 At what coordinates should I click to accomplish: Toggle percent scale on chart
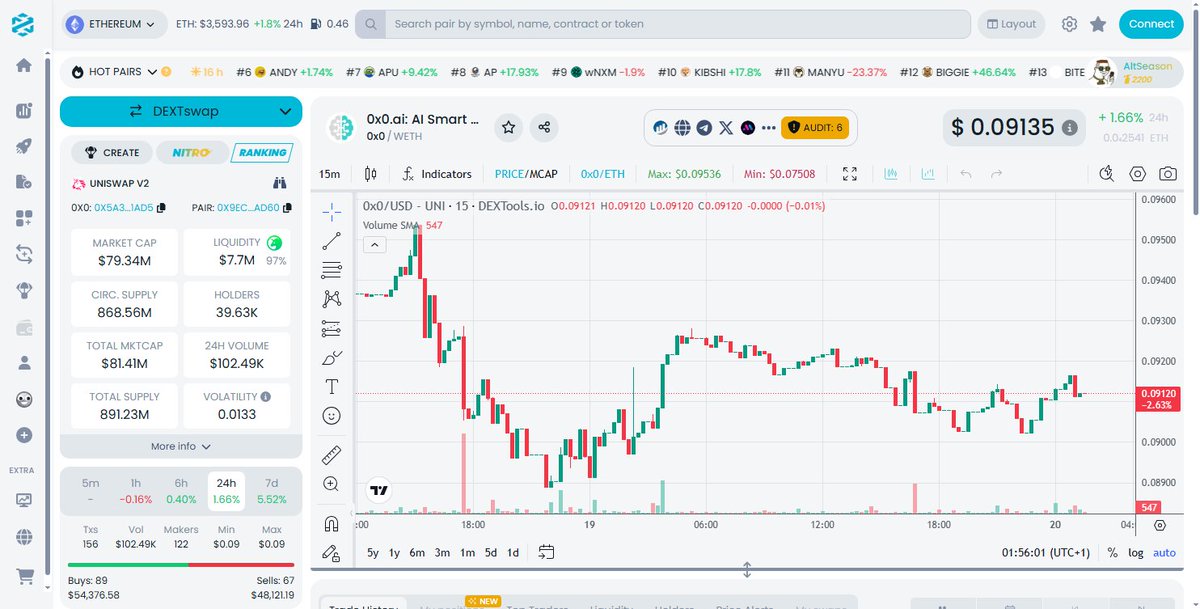click(x=1113, y=552)
